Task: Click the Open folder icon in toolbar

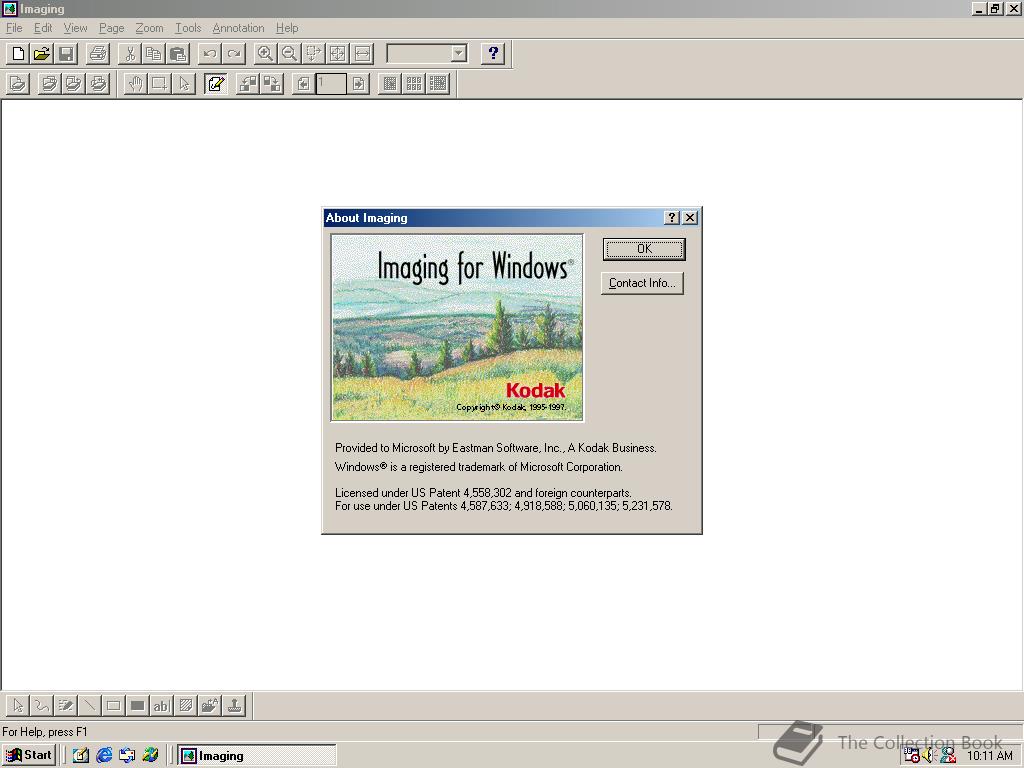Action: pyautogui.click(x=42, y=54)
